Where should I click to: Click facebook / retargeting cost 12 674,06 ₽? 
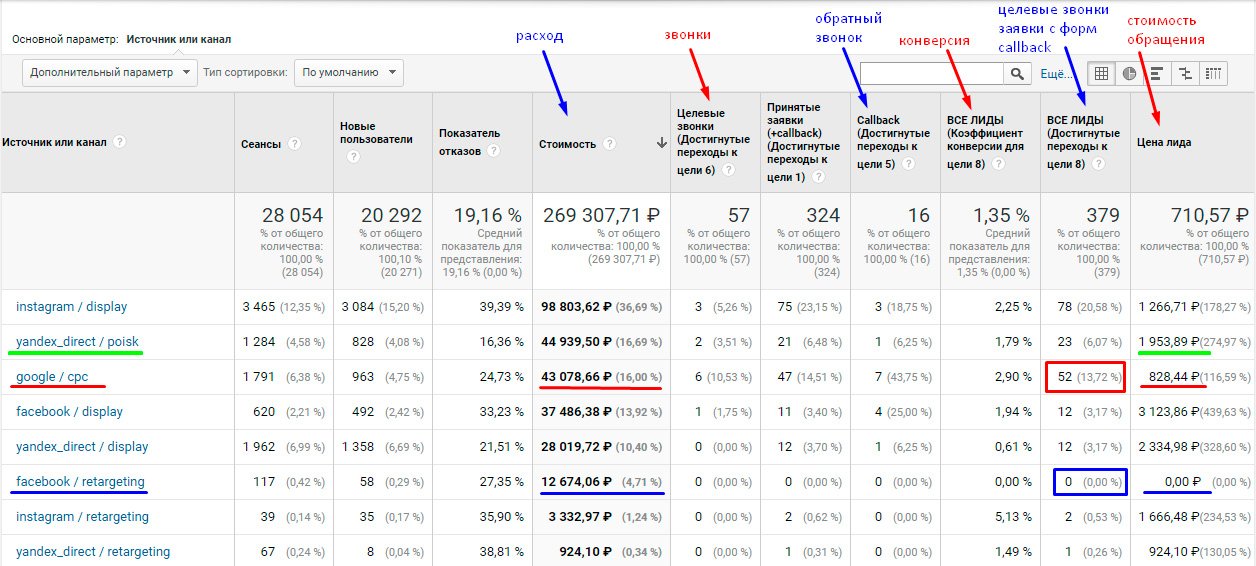point(574,481)
